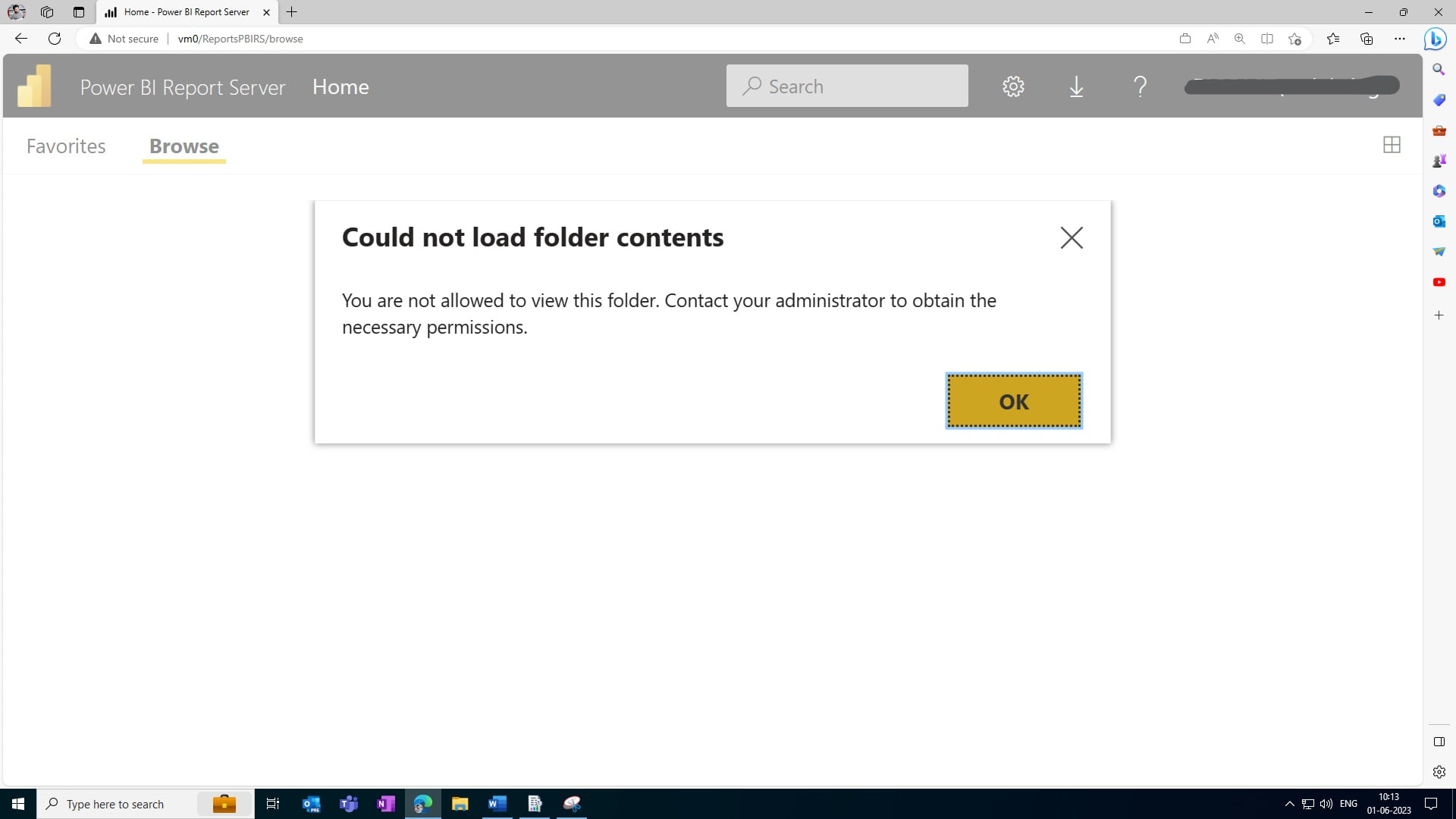Open the Drop paper plane sidebar icon
Viewport: 1456px width, 819px height.
coord(1439,252)
